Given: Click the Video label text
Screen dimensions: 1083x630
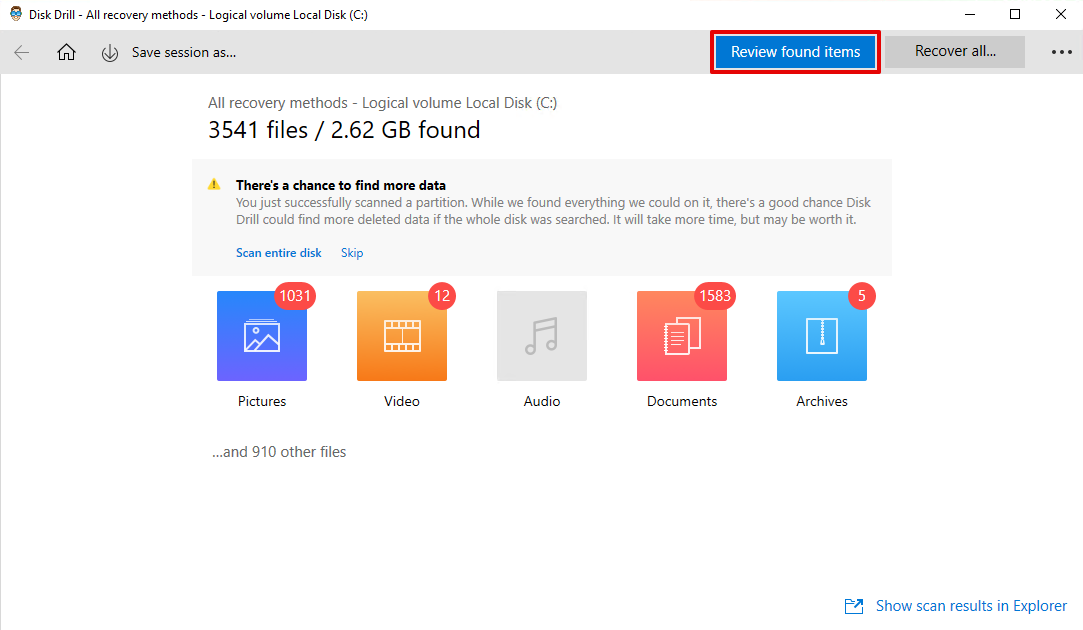Looking at the screenshot, I should [x=402, y=401].
